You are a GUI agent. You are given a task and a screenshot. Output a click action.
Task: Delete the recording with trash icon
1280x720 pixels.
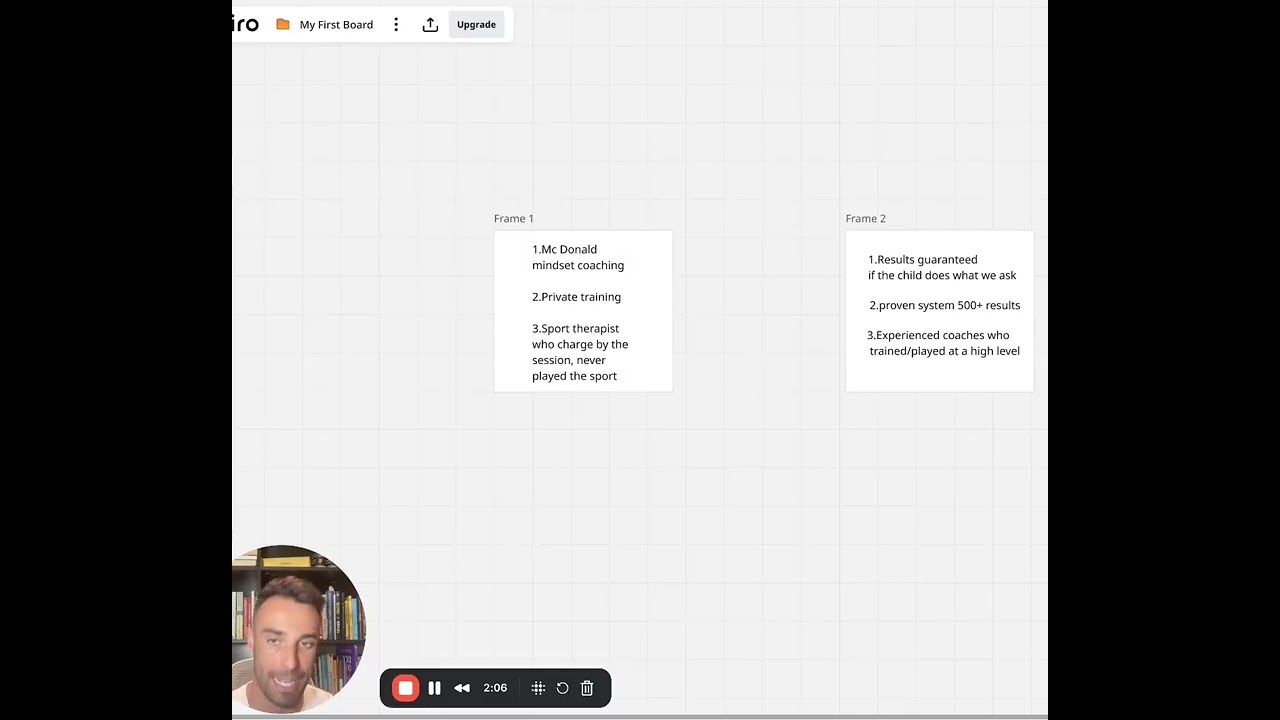click(x=587, y=688)
